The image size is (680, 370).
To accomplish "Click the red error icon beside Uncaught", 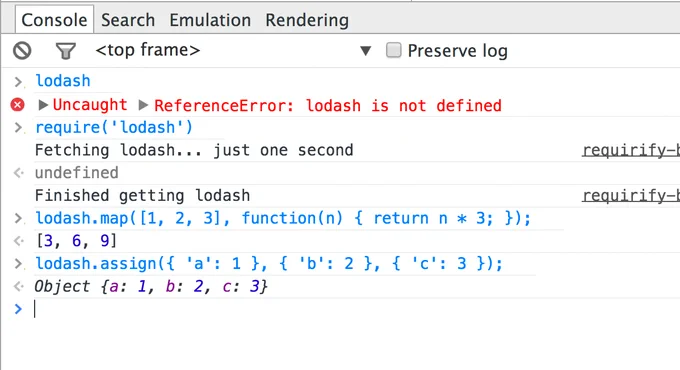I will 18,105.
